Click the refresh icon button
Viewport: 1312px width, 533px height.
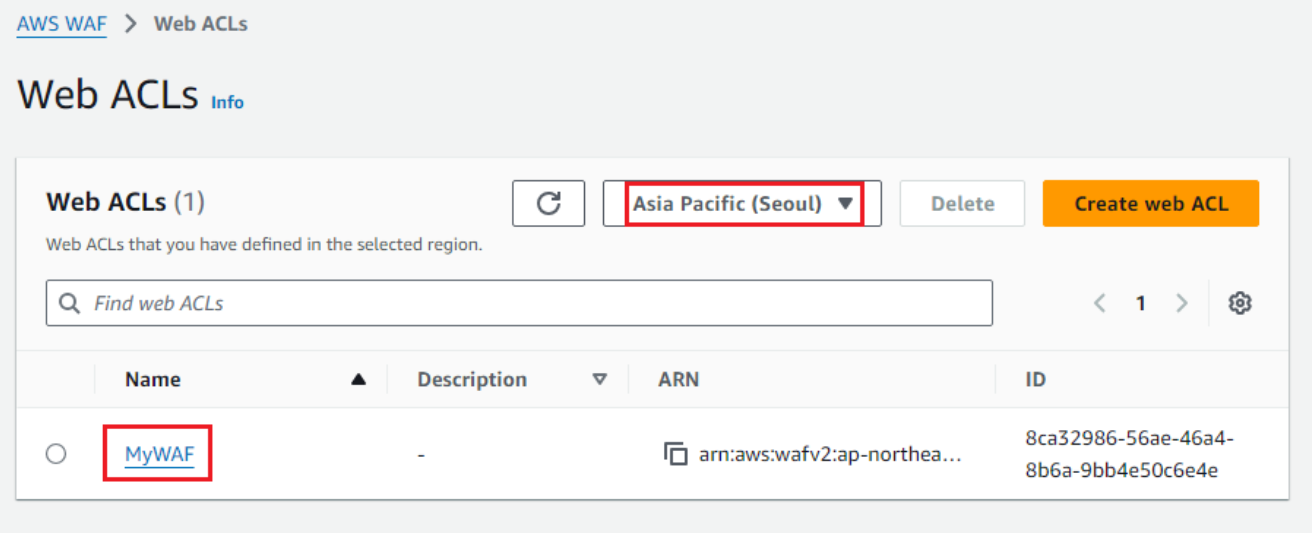point(548,204)
